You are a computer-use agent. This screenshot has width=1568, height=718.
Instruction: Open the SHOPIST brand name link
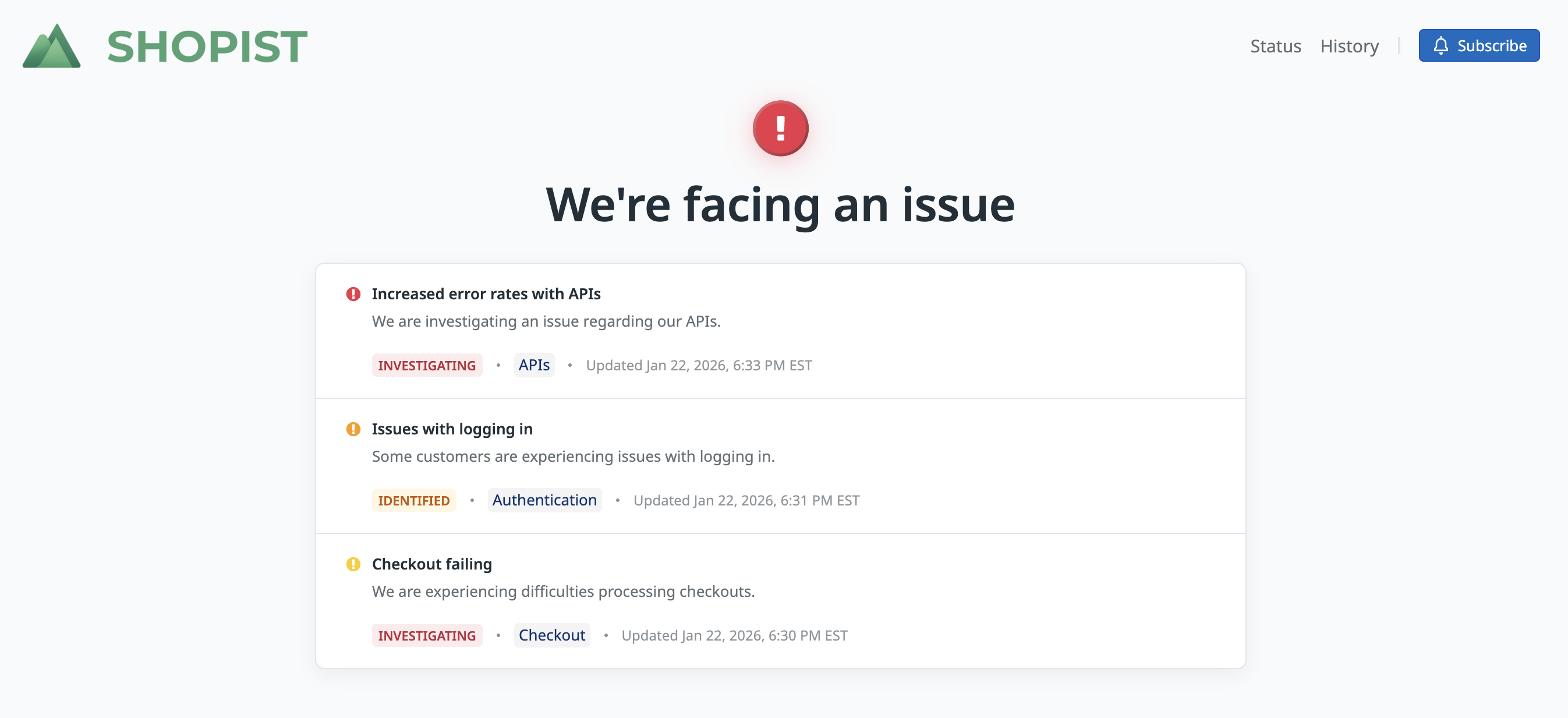point(207,46)
